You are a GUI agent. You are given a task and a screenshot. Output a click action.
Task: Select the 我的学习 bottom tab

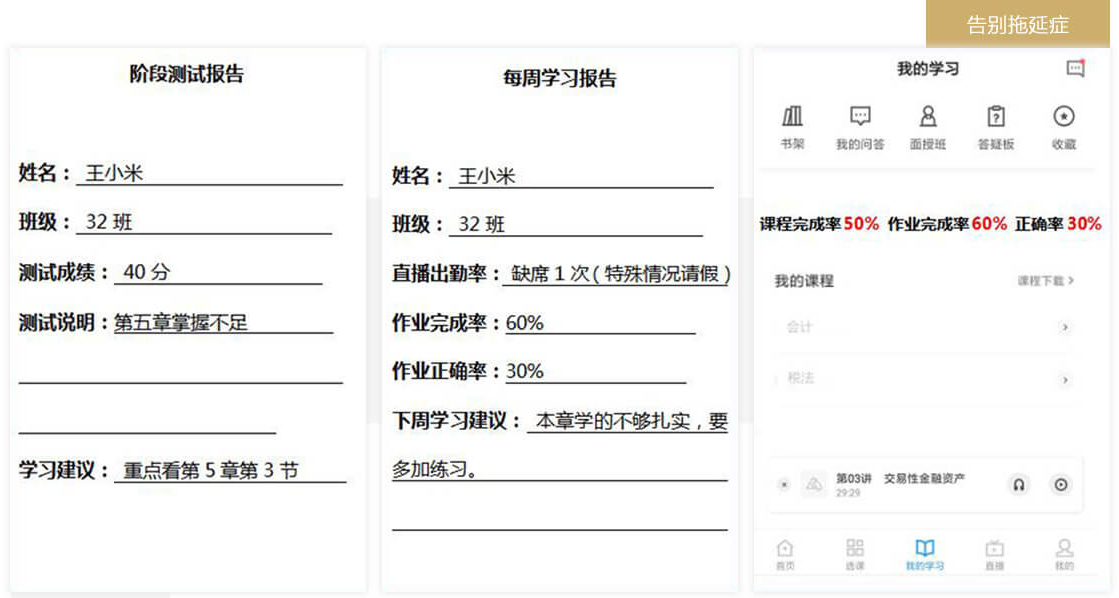point(925,554)
